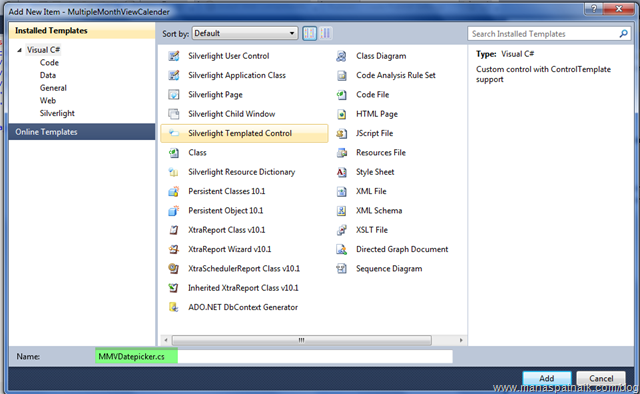Viewport: 640px width, 394px height.
Task: Click the XSLT File icon
Action: coord(342,230)
